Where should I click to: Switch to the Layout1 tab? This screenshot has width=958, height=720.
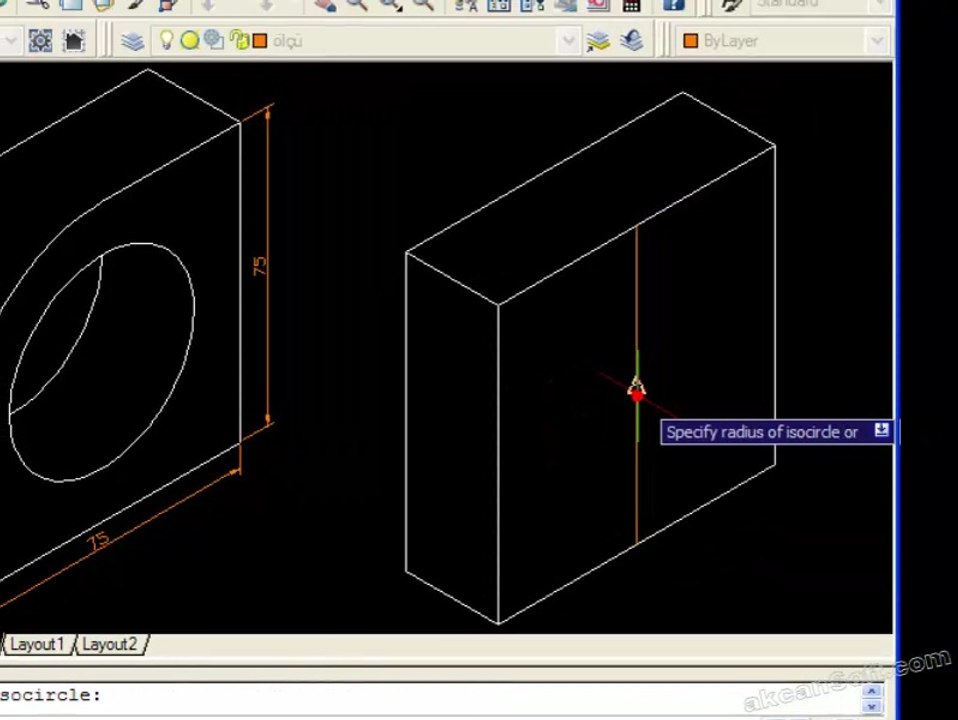(x=37, y=644)
